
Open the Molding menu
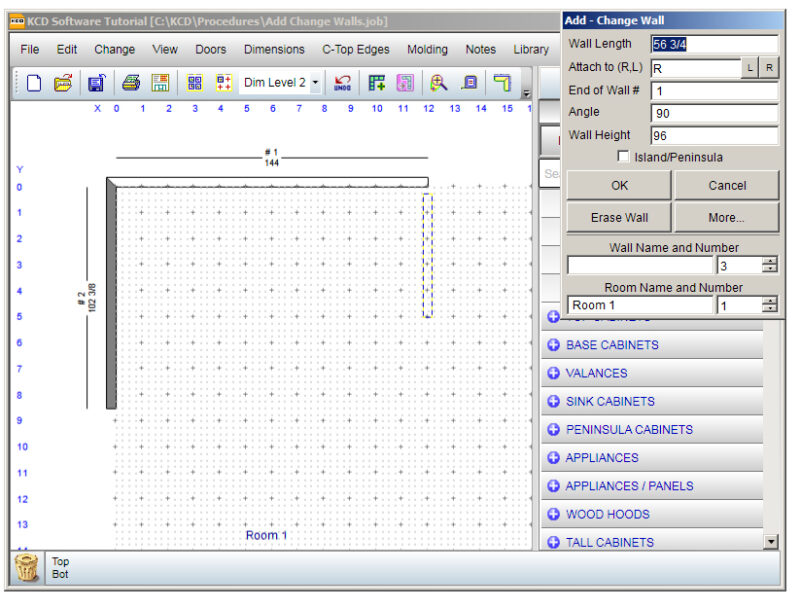[427, 49]
